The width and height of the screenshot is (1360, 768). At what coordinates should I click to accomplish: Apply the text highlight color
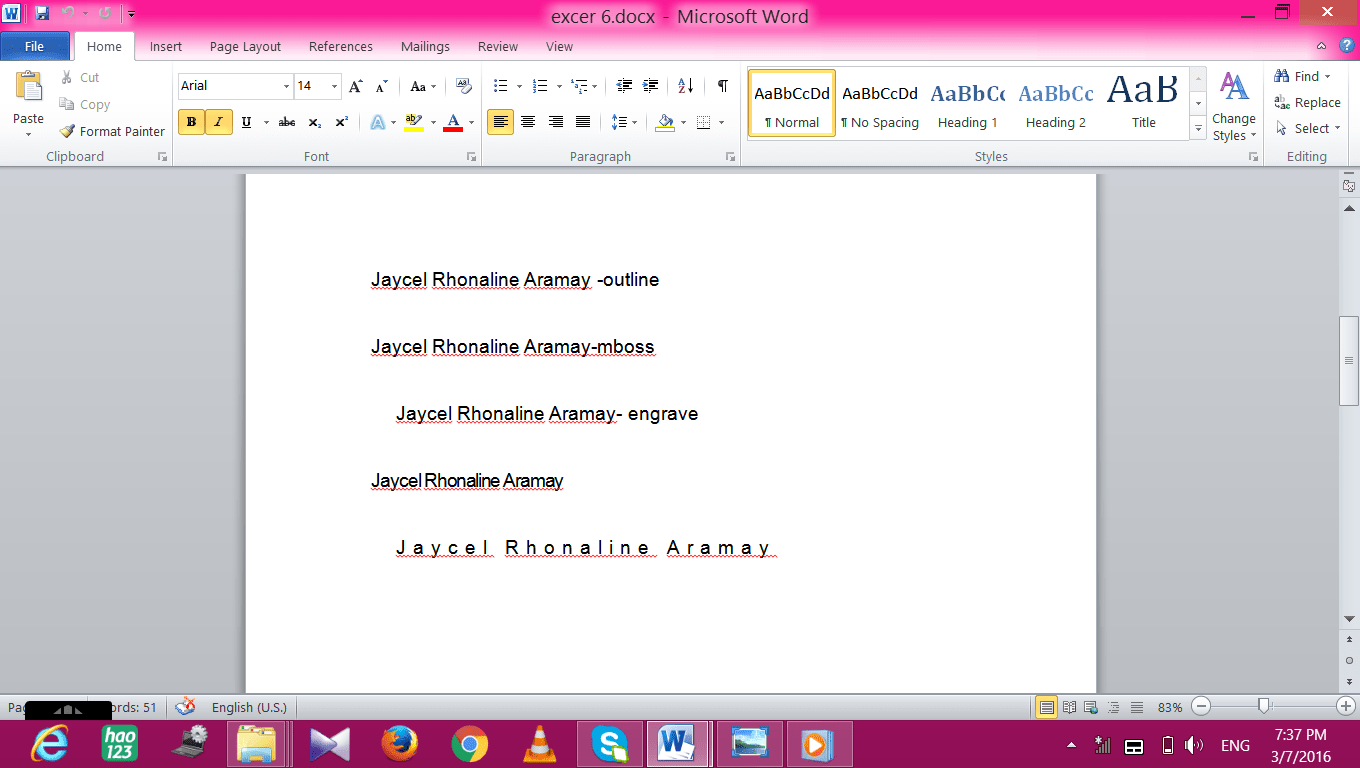tap(415, 122)
